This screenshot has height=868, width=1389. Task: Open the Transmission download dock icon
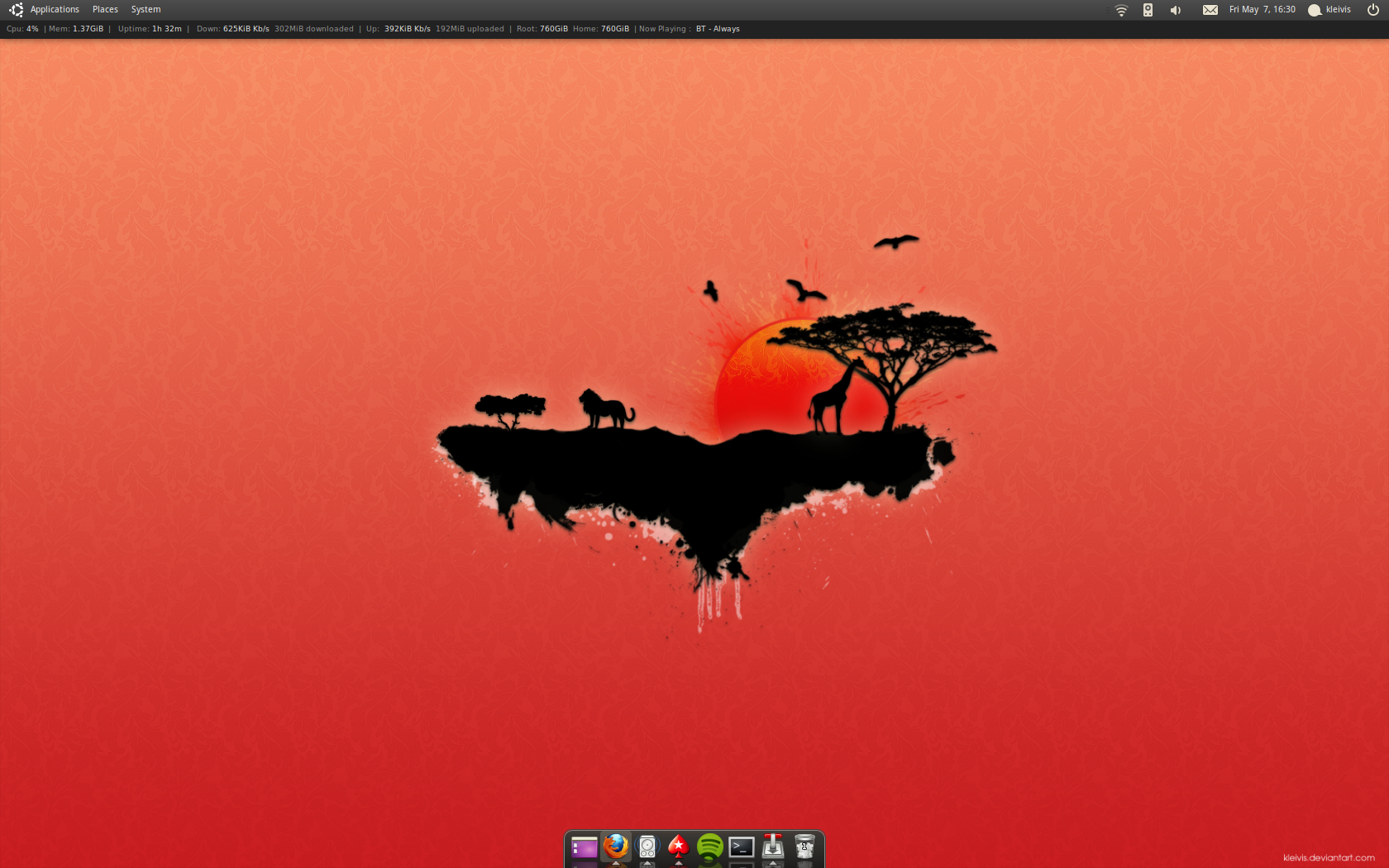773,847
